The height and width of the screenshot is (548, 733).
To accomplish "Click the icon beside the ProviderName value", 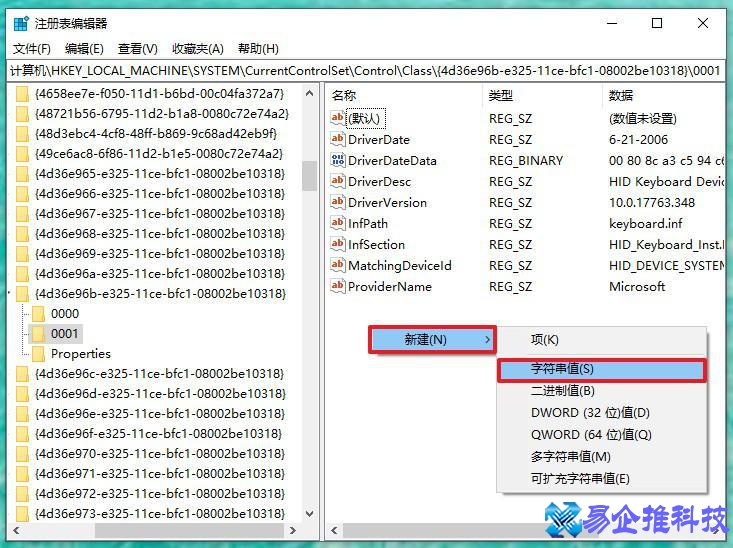I will [x=337, y=287].
